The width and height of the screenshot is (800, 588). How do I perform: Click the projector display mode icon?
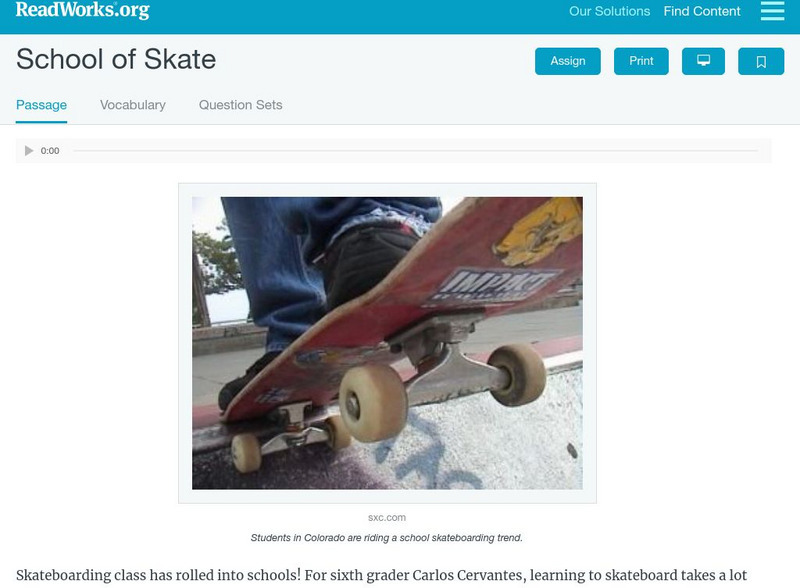(x=703, y=61)
